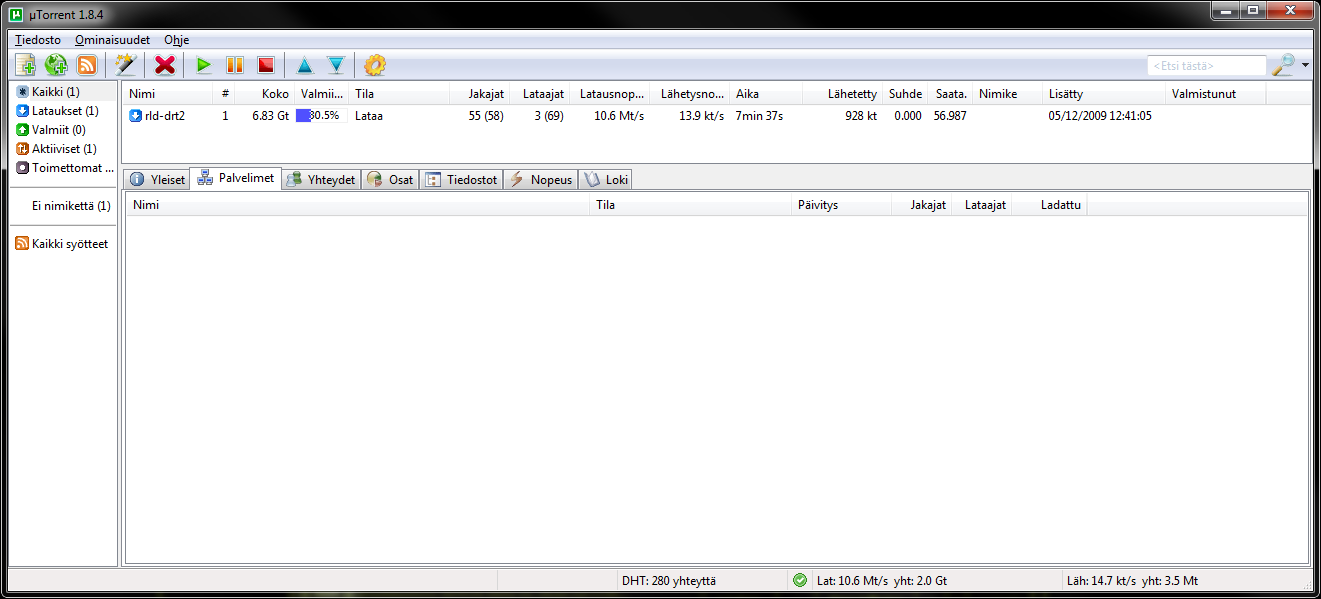Image resolution: width=1321 pixels, height=599 pixels.
Task: Select Lataukset category in sidebar
Action: 64,111
